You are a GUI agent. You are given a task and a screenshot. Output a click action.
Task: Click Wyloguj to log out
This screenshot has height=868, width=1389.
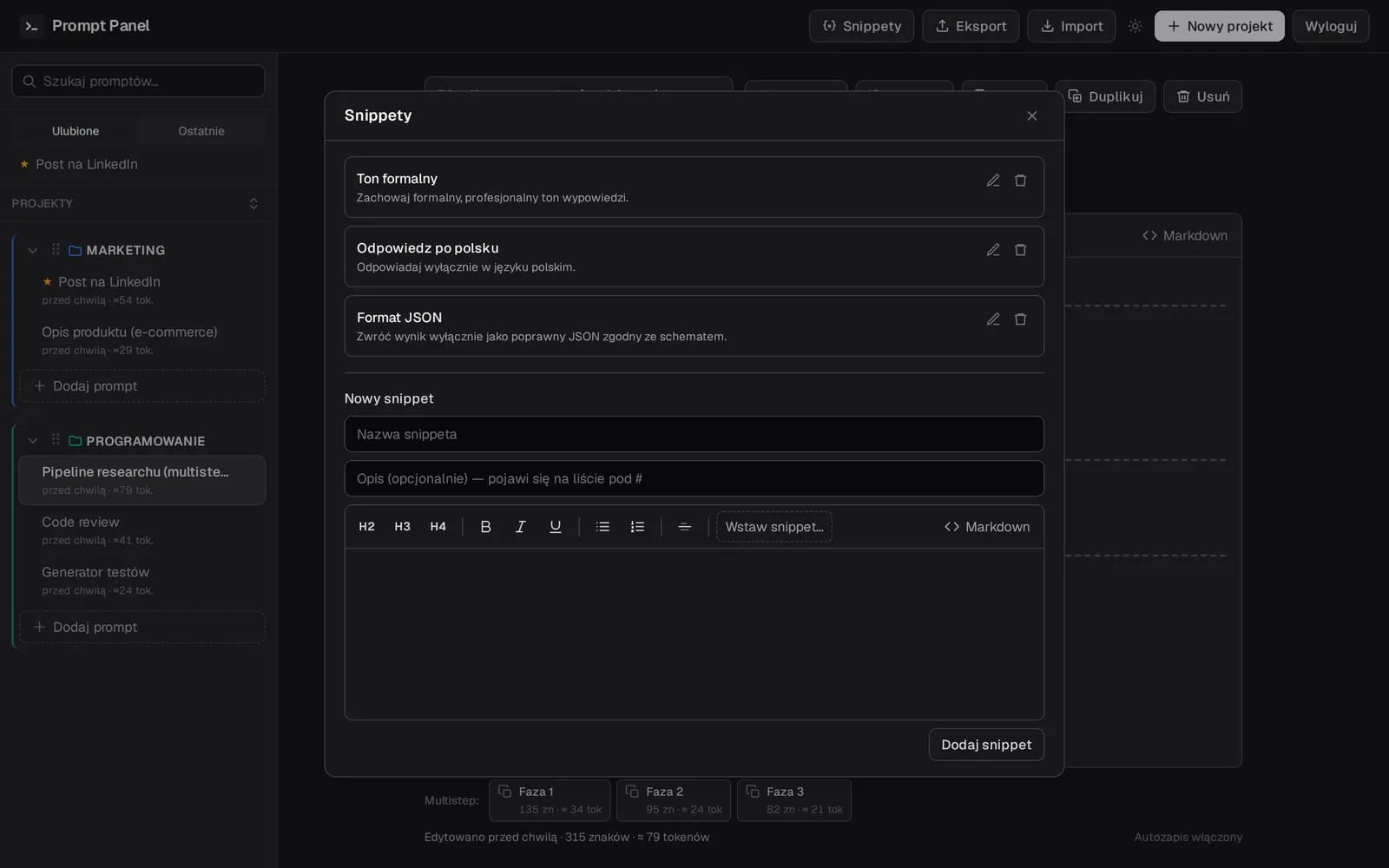click(1331, 26)
